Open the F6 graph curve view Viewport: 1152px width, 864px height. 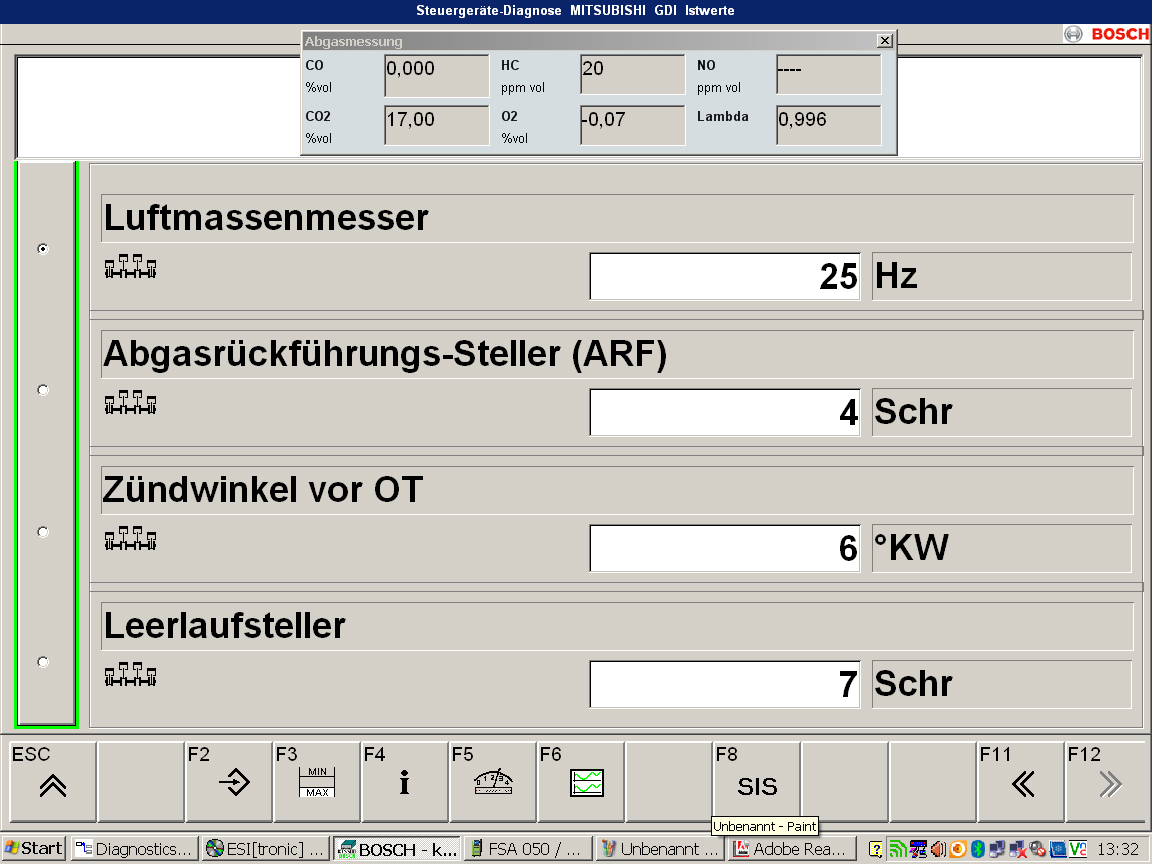581,782
